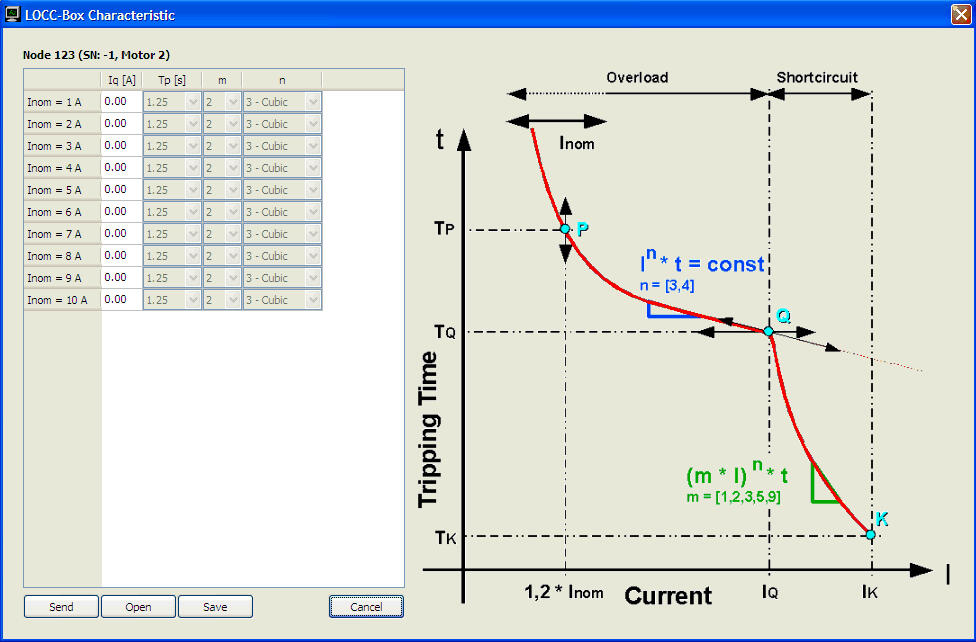Cancel the LOCC-Box Characteristic dialog
The image size is (976, 642).
[x=366, y=607]
